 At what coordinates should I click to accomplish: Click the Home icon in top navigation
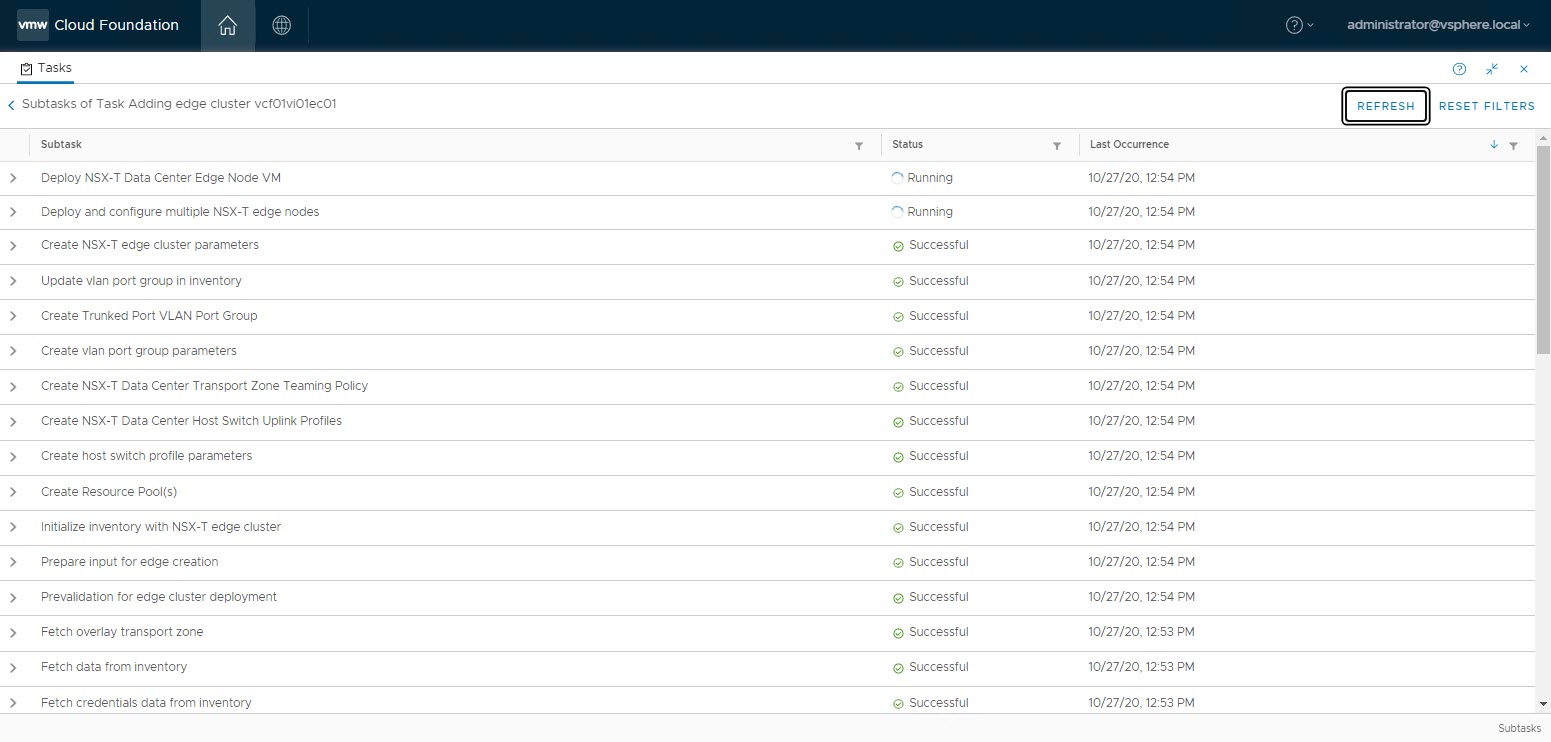tap(227, 26)
